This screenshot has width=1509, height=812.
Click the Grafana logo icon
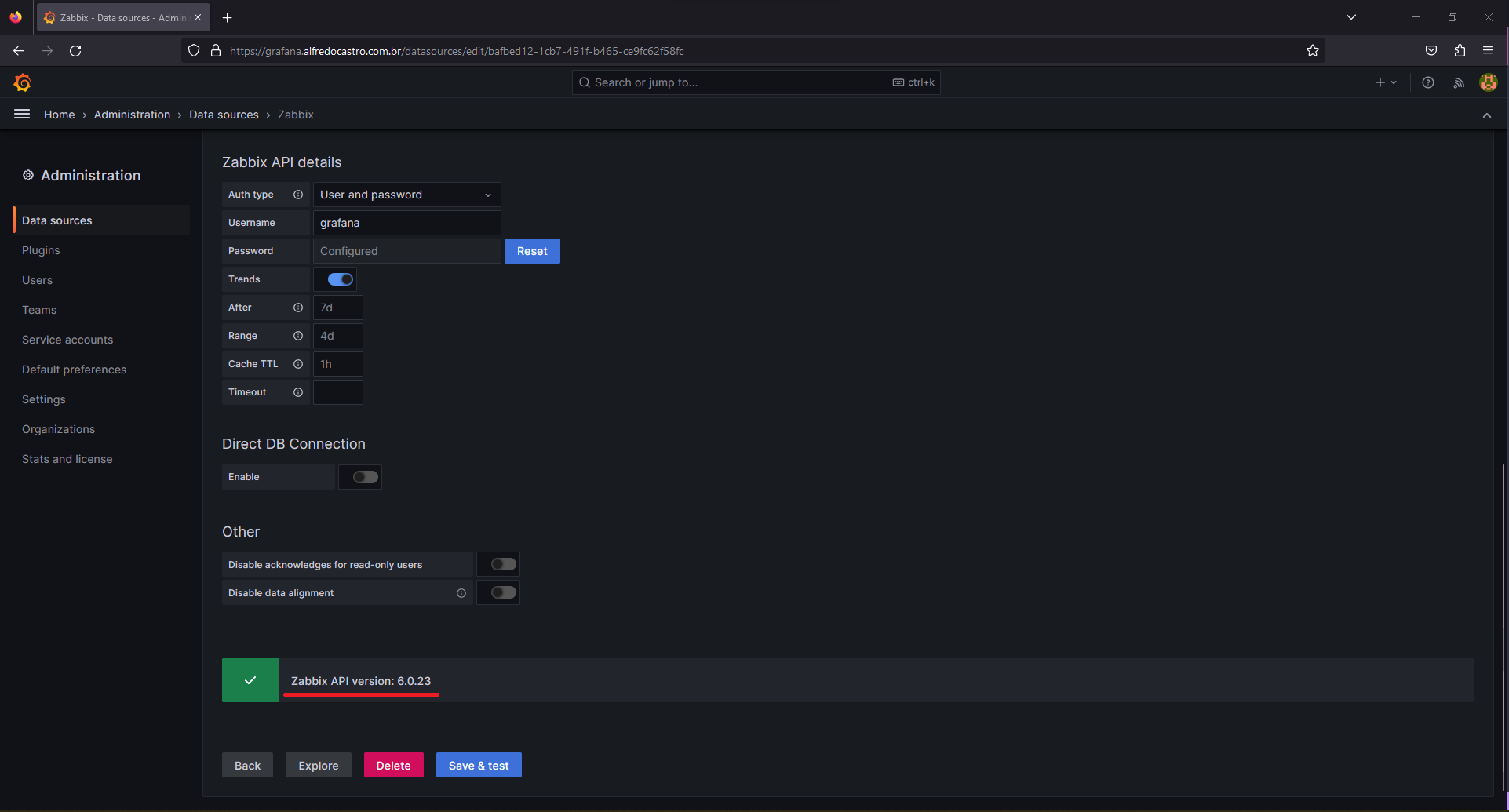tap(22, 82)
